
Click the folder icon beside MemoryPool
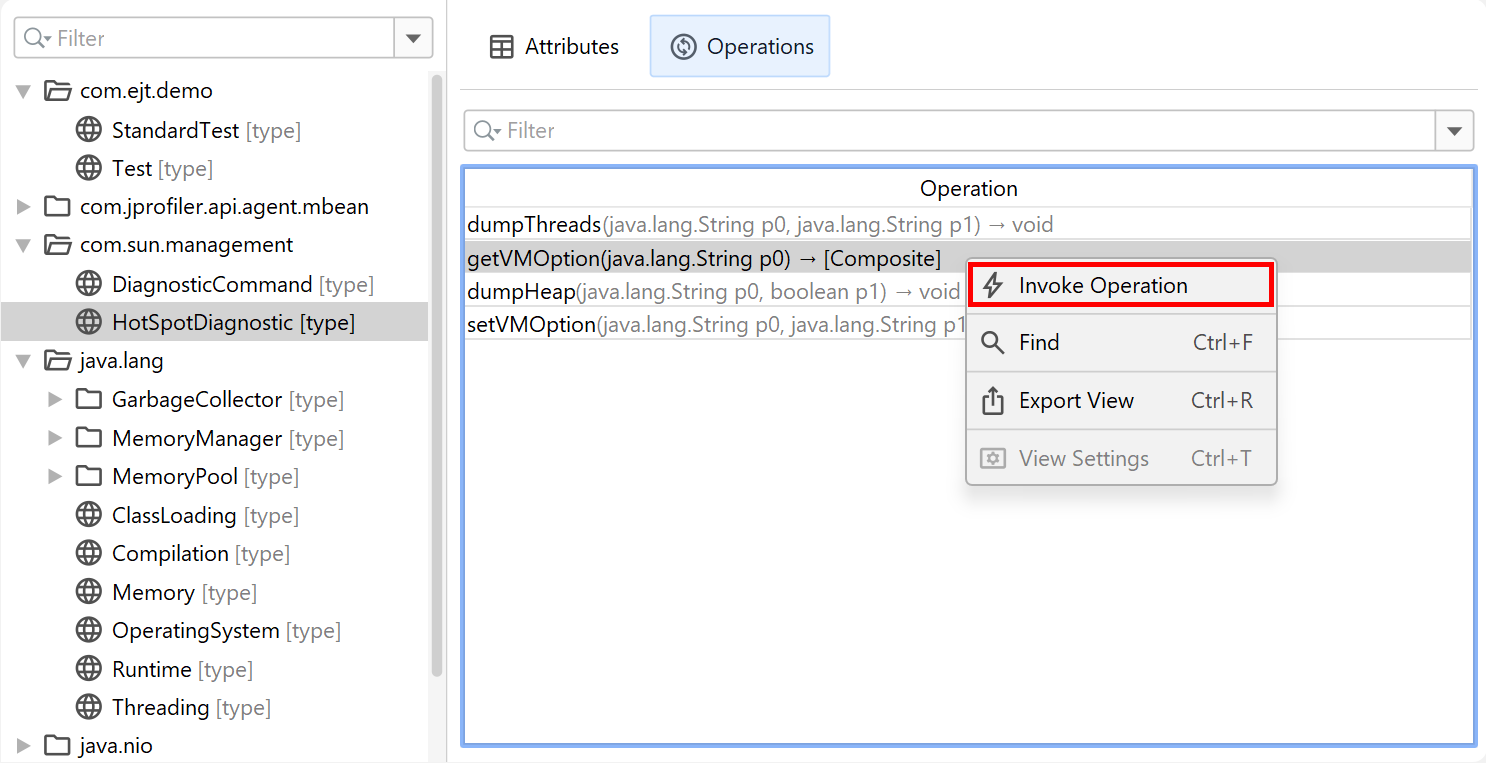(89, 477)
